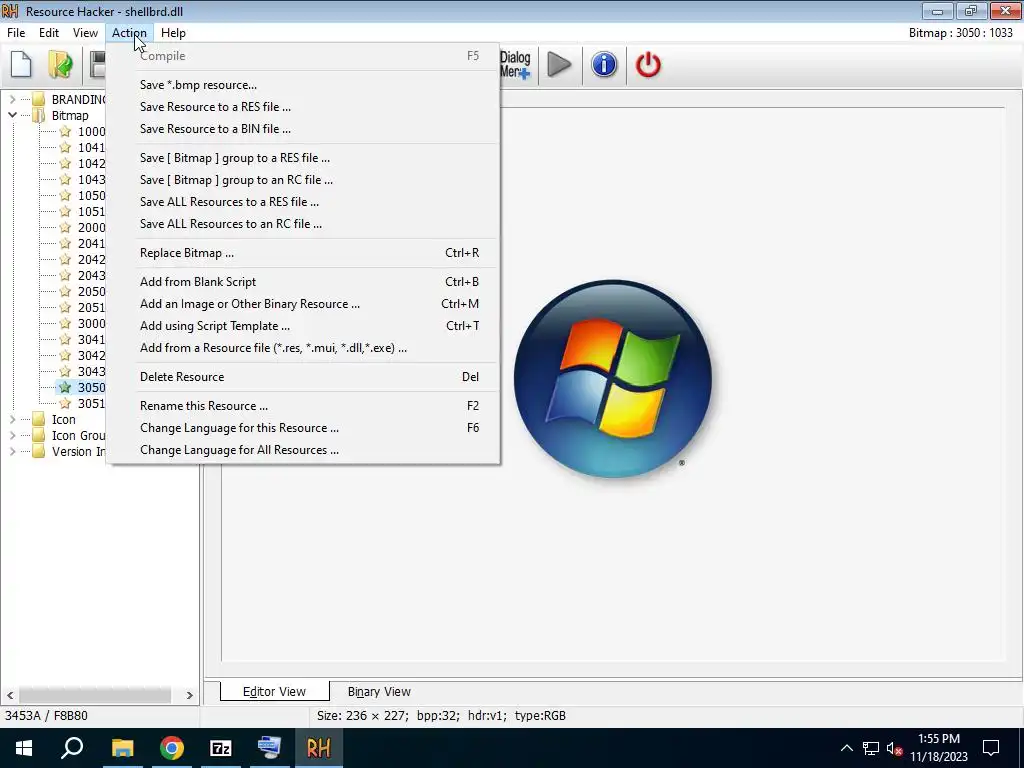The height and width of the screenshot is (768, 1024).
Task: Click the Resource Hacker taskbar icon
Action: coord(319,748)
